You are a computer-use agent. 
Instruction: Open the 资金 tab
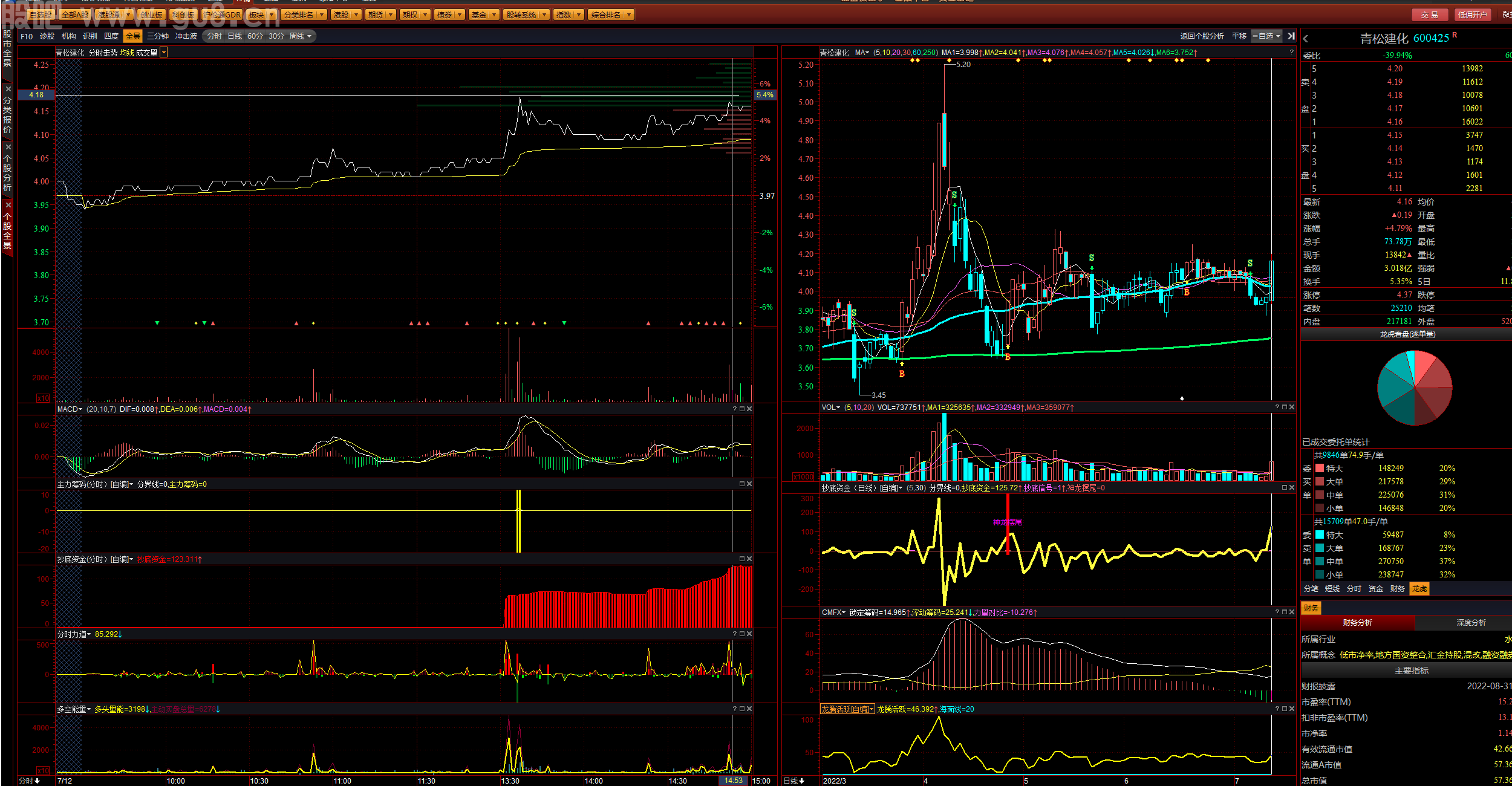click(1376, 588)
